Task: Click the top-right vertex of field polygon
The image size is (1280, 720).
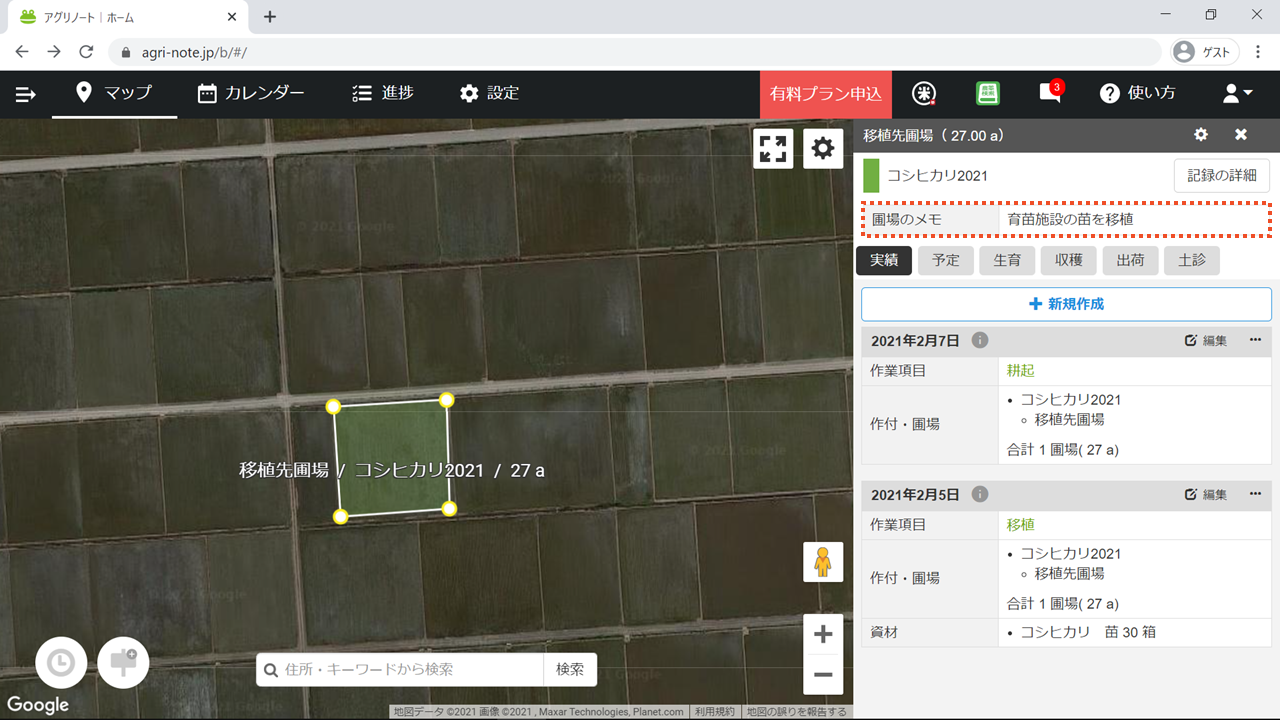Action: click(447, 400)
